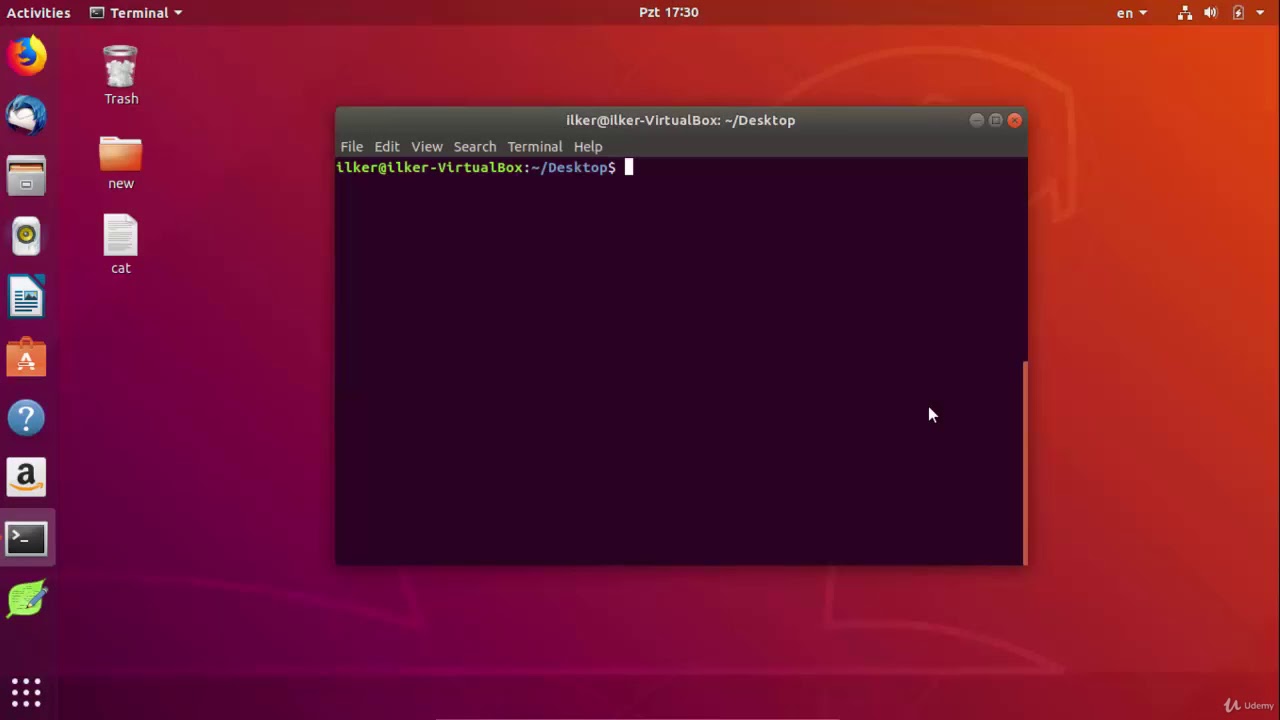Open the volume icon in top bar
This screenshot has width=1280, height=720.
tap(1211, 13)
